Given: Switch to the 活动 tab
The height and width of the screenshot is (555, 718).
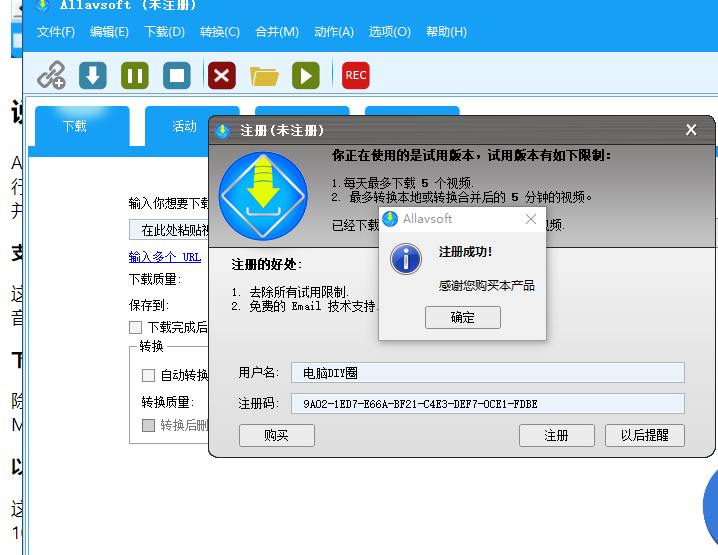Looking at the screenshot, I should 185,126.
